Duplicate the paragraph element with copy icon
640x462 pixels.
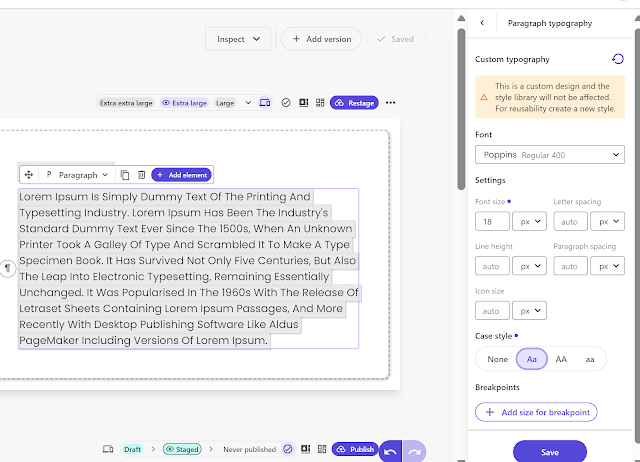coord(125,175)
